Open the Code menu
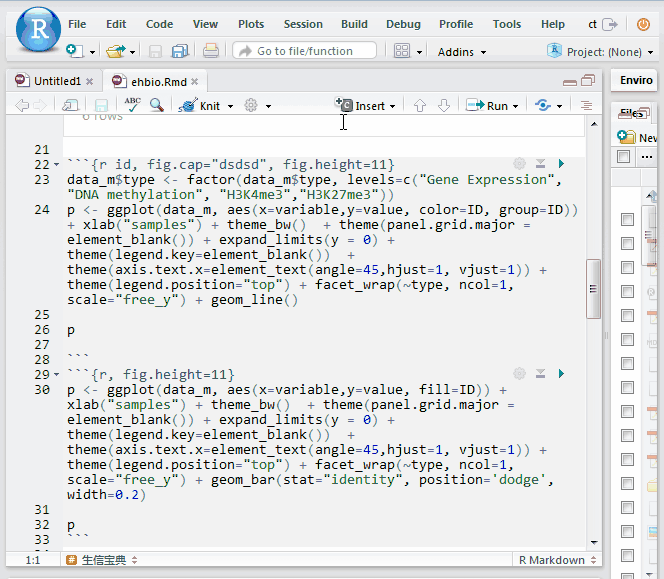The image size is (664, 579). (x=159, y=24)
